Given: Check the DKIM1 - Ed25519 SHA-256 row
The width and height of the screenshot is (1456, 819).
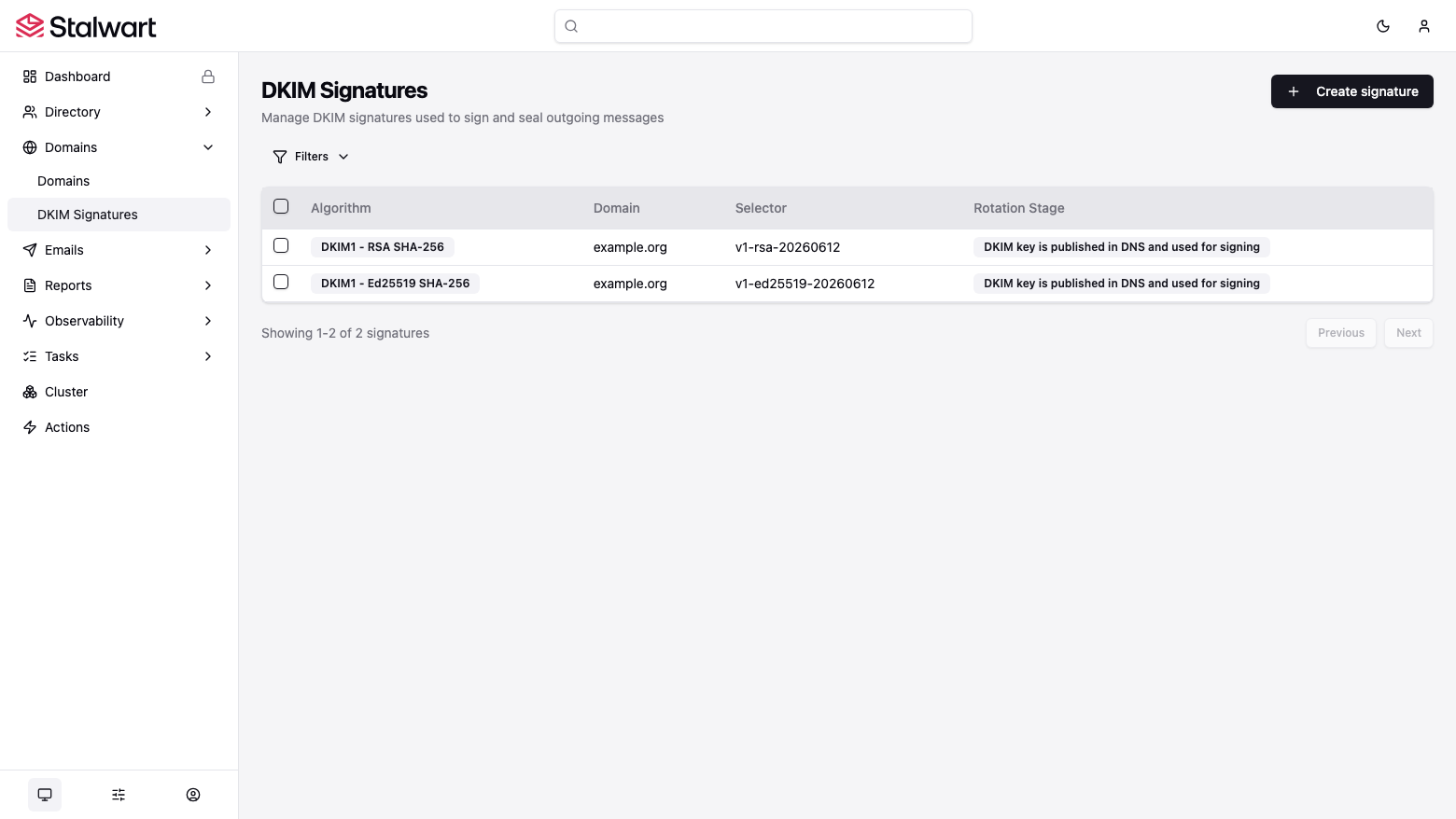Looking at the screenshot, I should tap(281, 282).
